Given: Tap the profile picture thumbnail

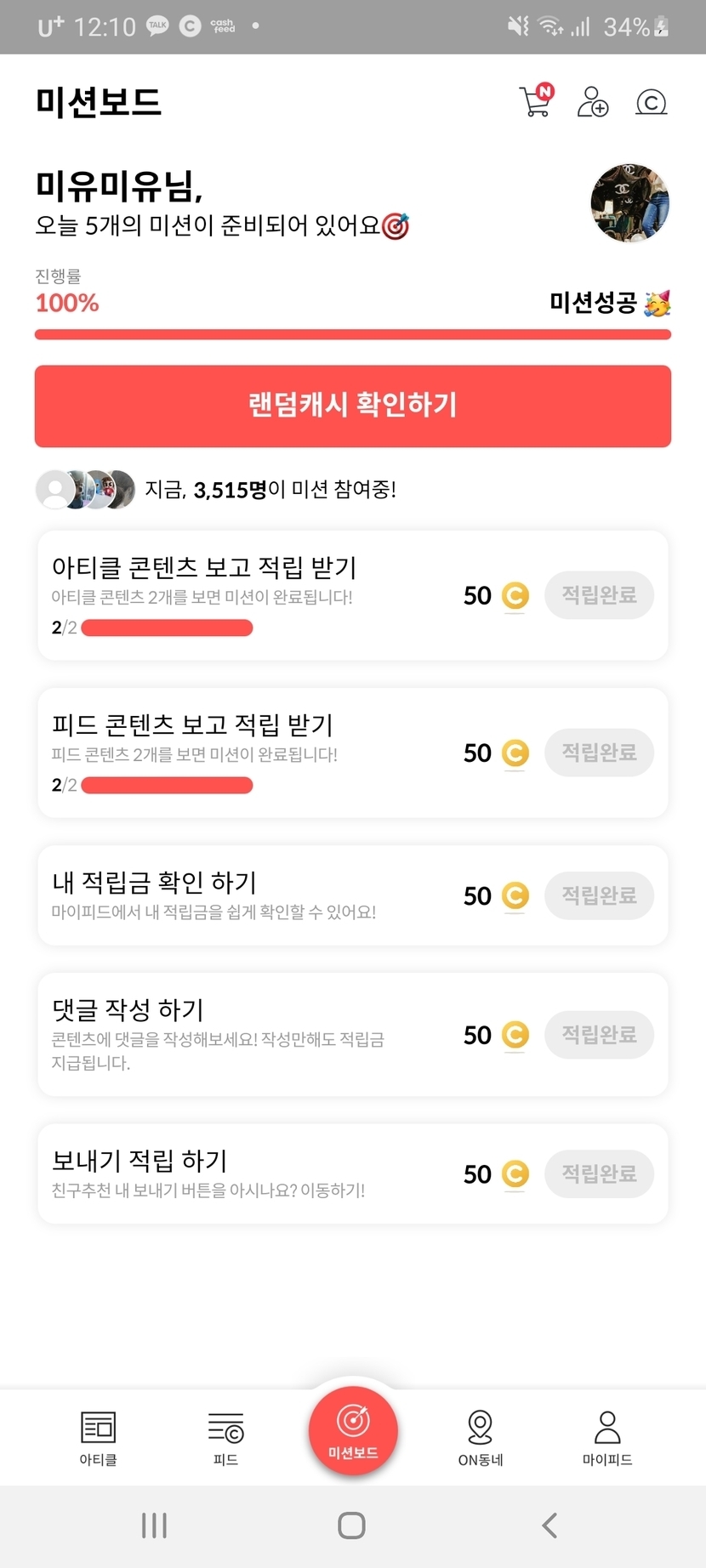Looking at the screenshot, I should pos(629,204).
